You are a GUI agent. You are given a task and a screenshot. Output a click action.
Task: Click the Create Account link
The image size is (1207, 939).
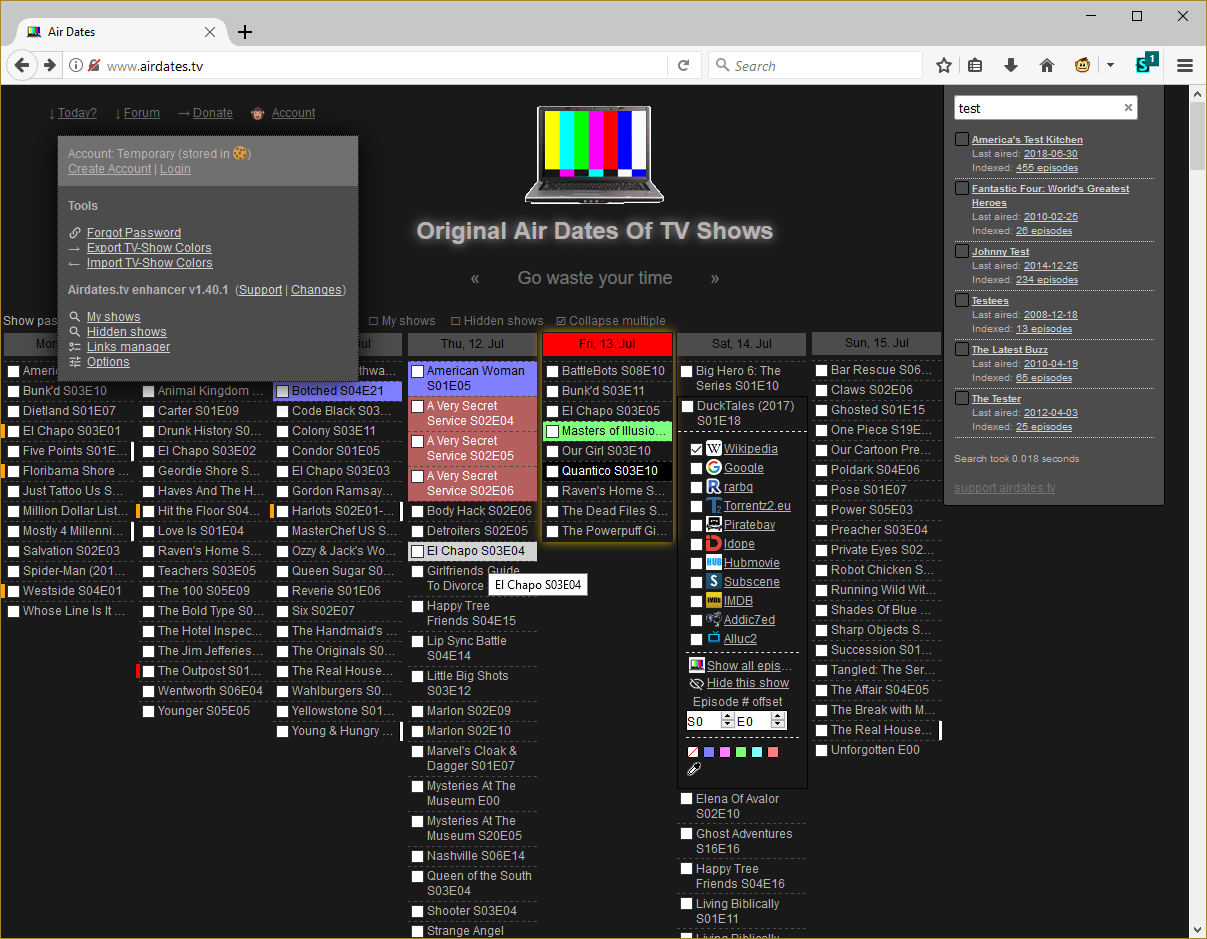click(x=110, y=169)
